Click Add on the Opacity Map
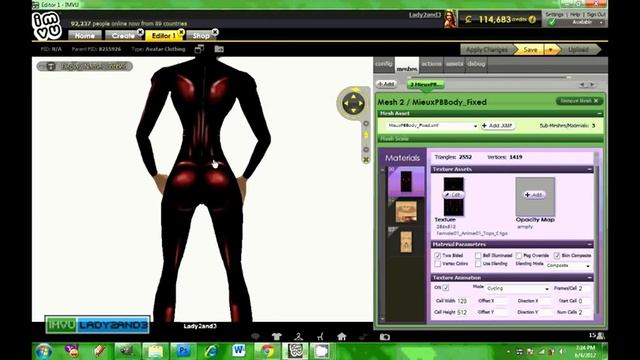Screen dimensions: 640x360 click(x=534, y=195)
